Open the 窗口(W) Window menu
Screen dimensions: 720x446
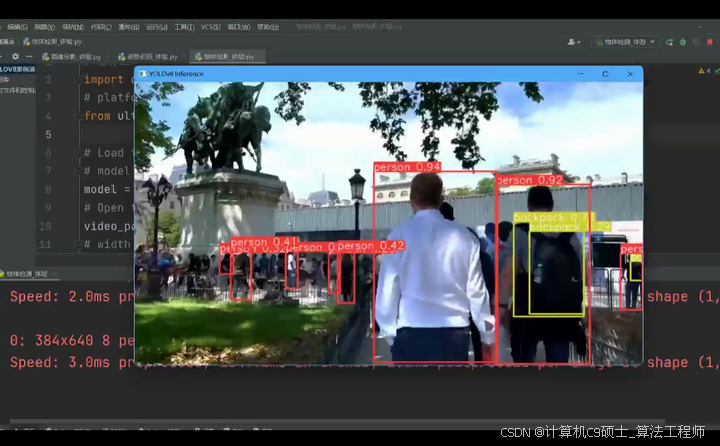tap(239, 27)
